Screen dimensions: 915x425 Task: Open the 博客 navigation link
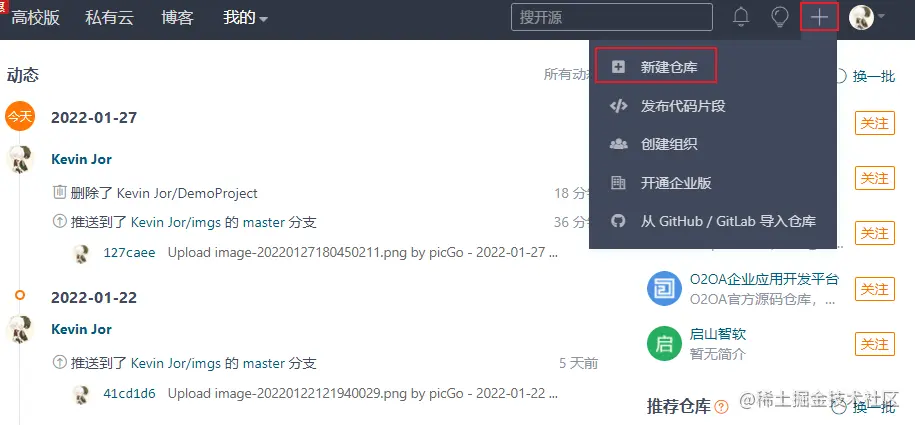pyautogui.click(x=177, y=18)
